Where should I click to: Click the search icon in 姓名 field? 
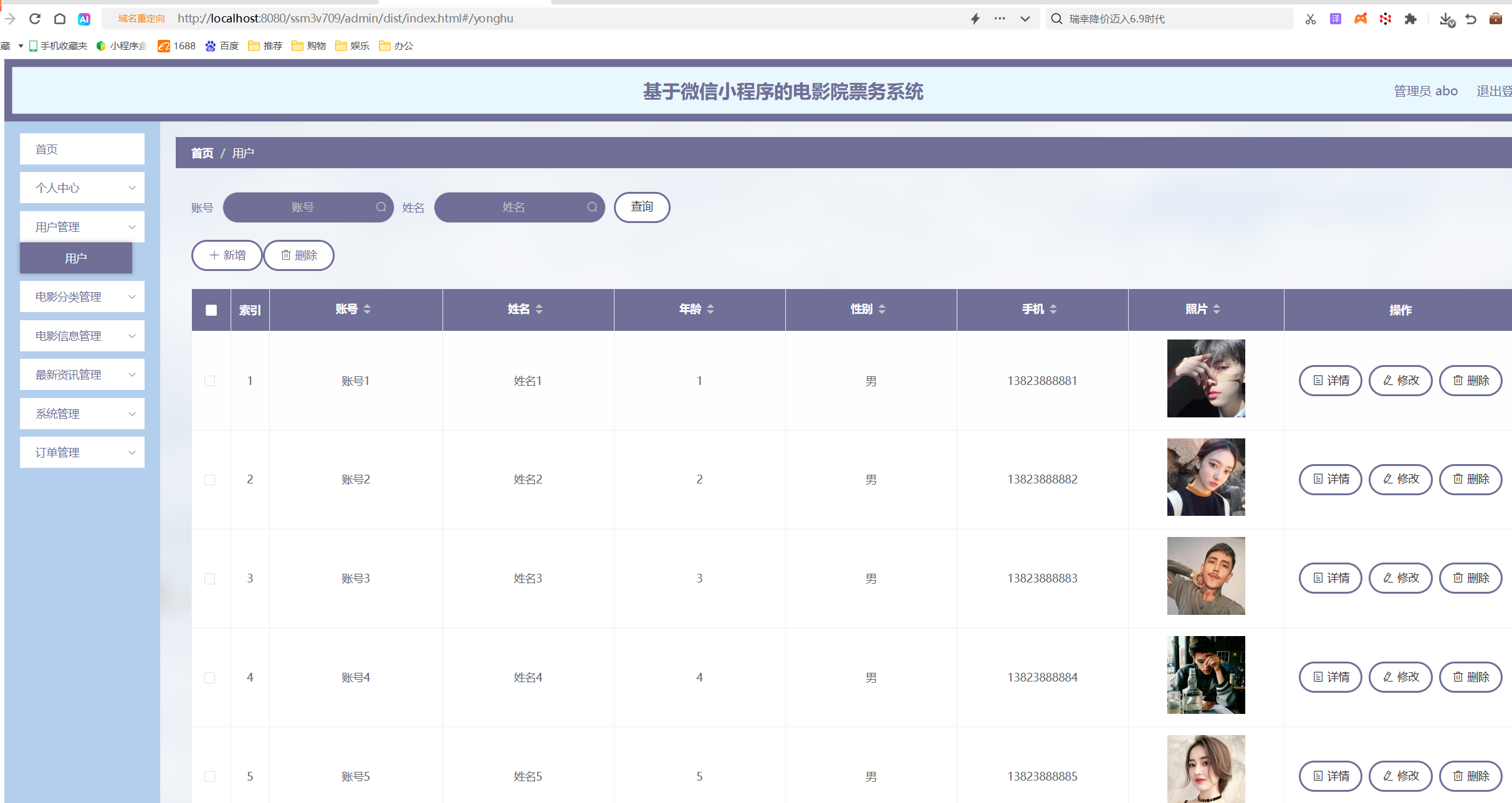592,207
